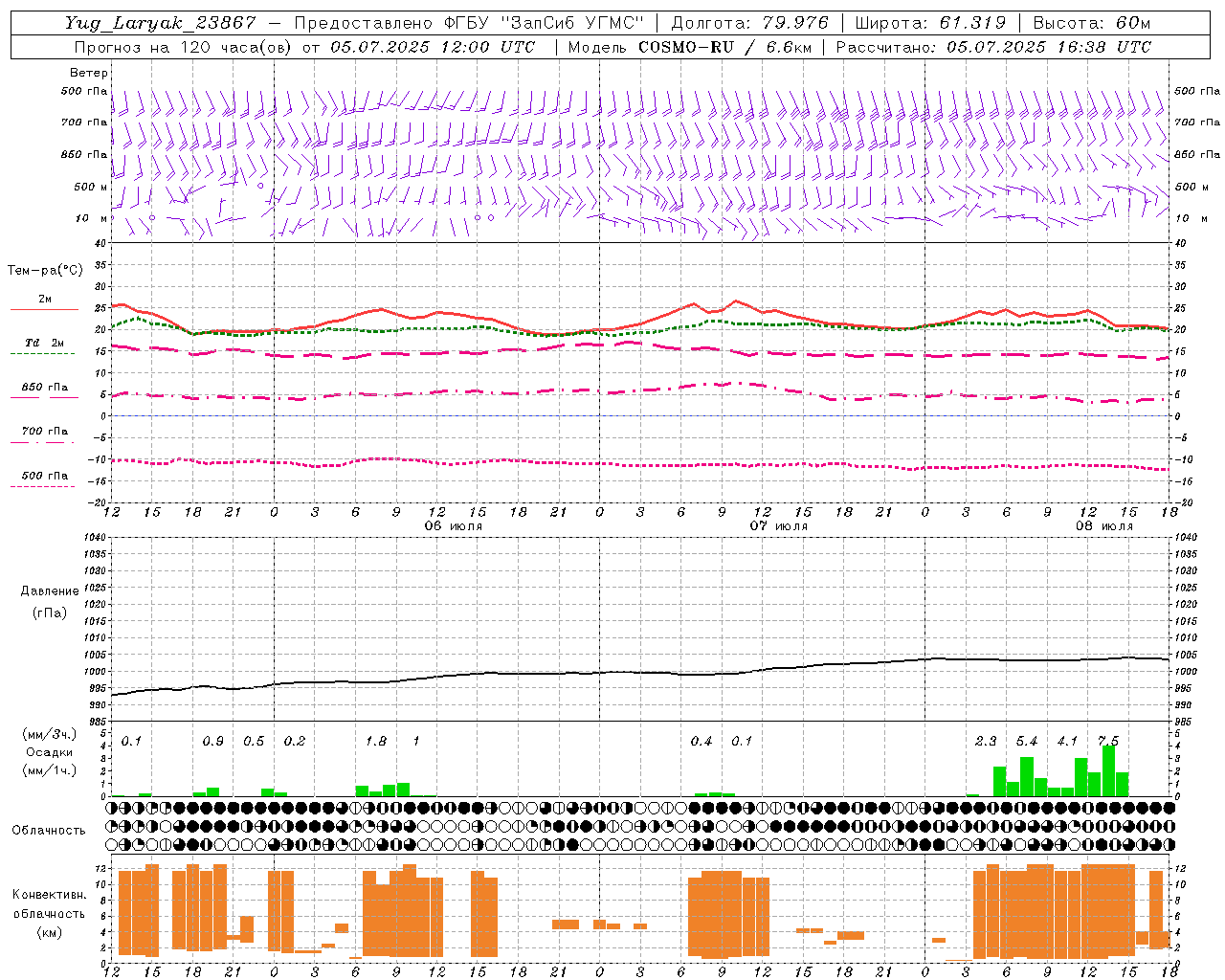Click the 'Облачность' cloud cover label
The width and height of the screenshot is (1225, 980).
pos(49,830)
